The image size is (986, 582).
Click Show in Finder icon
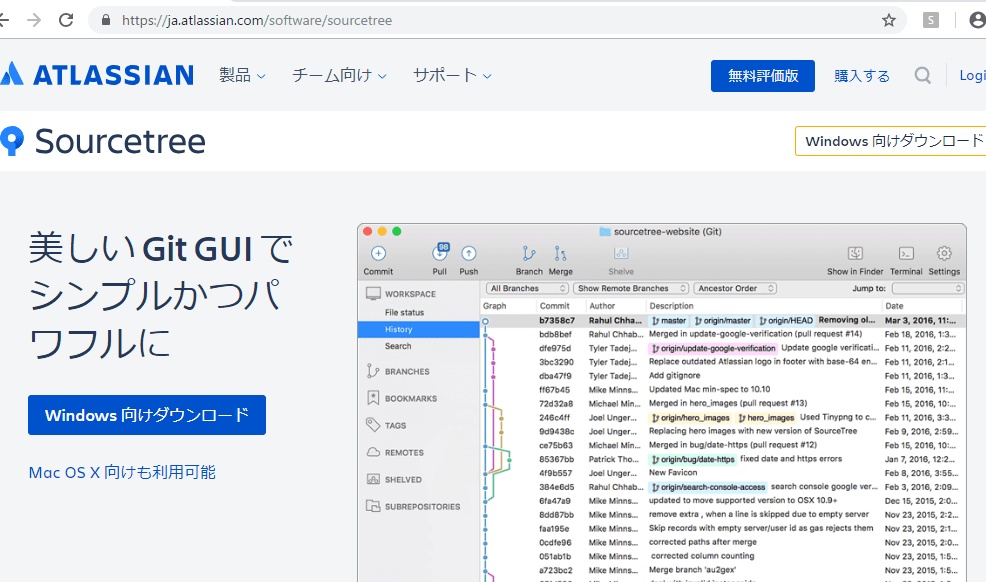[855, 253]
